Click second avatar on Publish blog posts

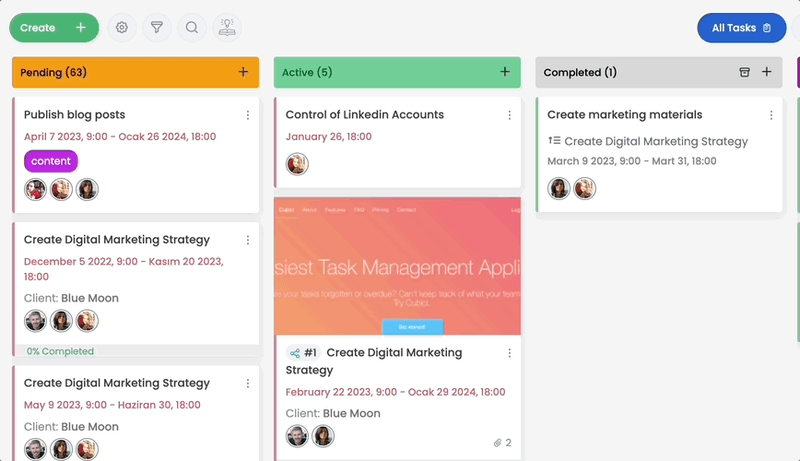click(x=61, y=190)
